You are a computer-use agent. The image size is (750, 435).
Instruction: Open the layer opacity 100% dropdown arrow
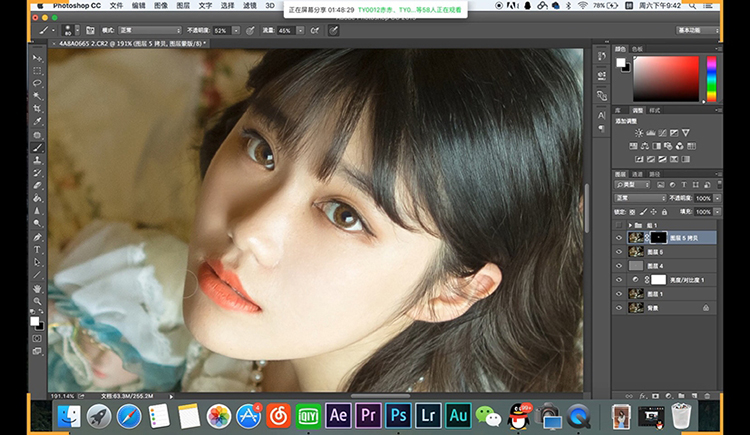(717, 198)
